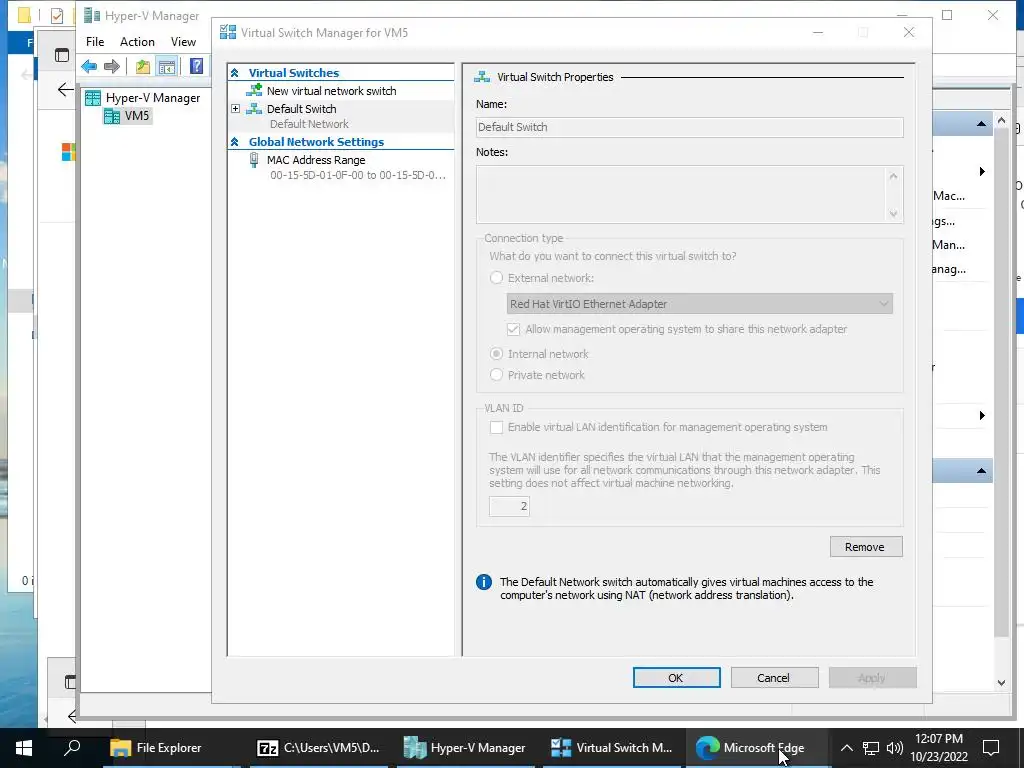The image size is (1024, 768).
Task: Click the up-folder icon in Hyper-V toolbar
Action: click(142, 66)
